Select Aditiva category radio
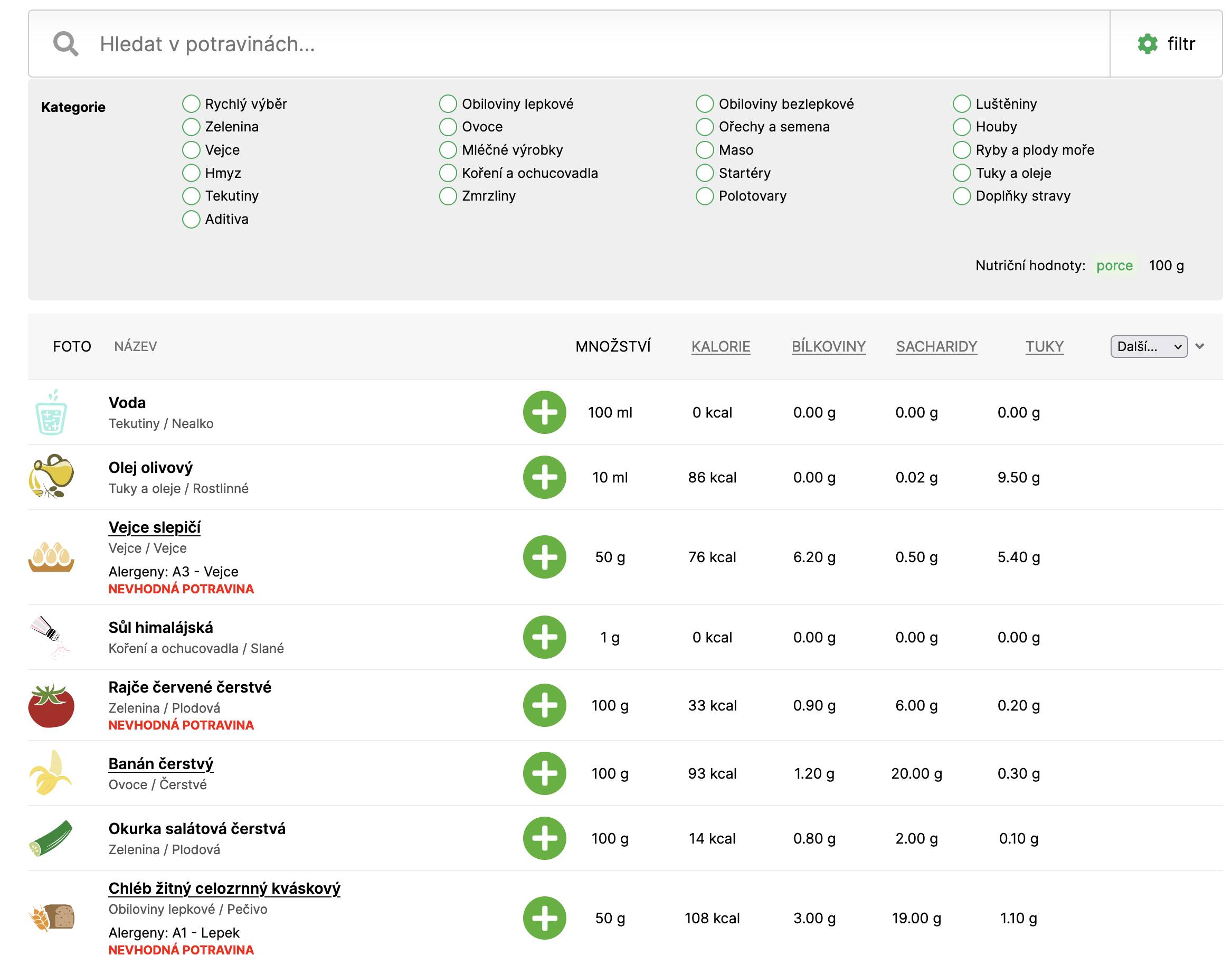 (191, 219)
